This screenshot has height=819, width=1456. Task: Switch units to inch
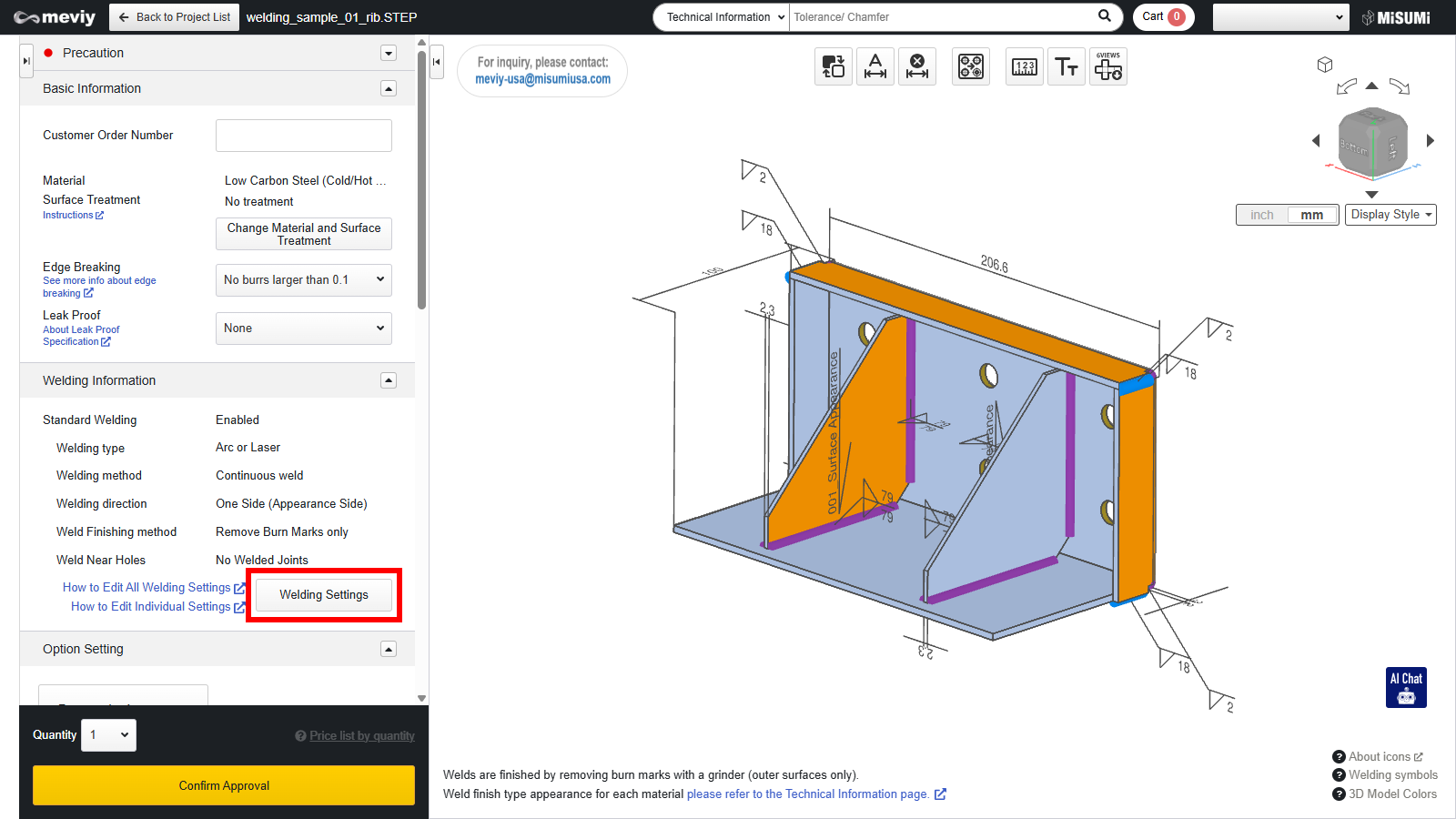[x=1261, y=215]
